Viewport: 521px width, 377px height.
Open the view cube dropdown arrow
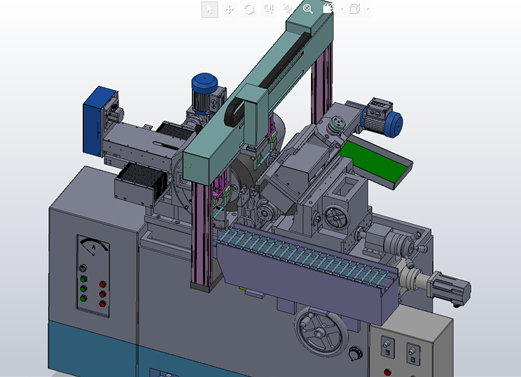point(368,9)
